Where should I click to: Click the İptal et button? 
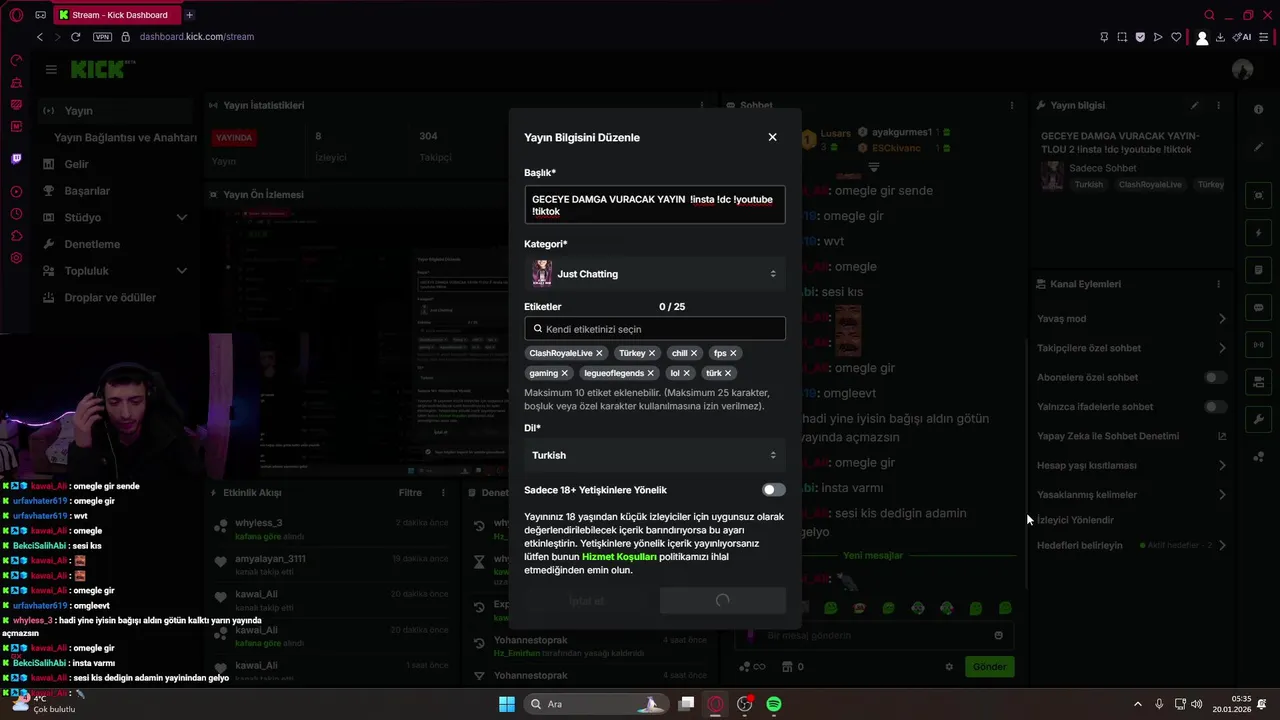tap(586, 601)
